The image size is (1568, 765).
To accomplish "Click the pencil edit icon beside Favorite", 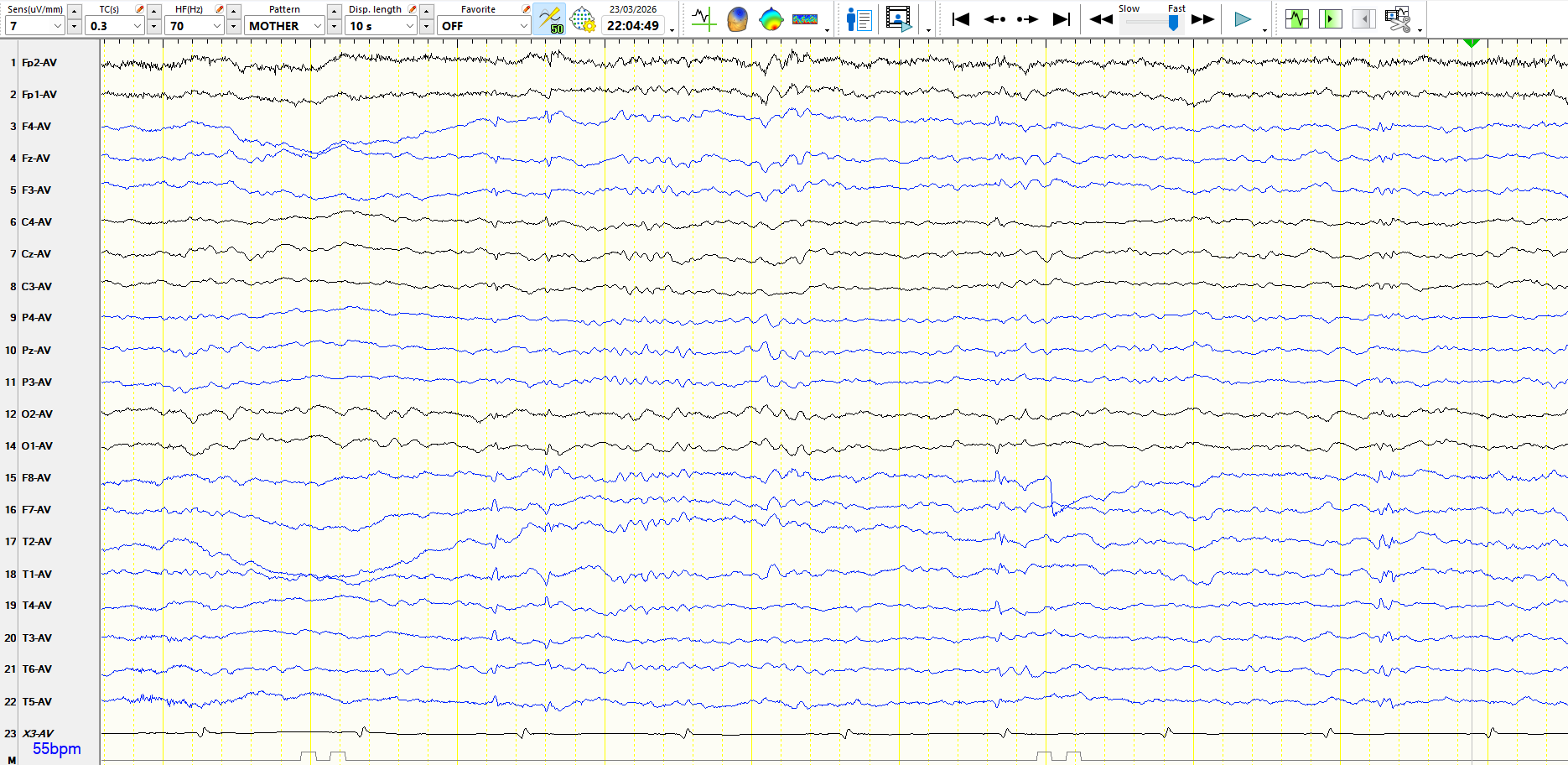I will pyautogui.click(x=526, y=9).
